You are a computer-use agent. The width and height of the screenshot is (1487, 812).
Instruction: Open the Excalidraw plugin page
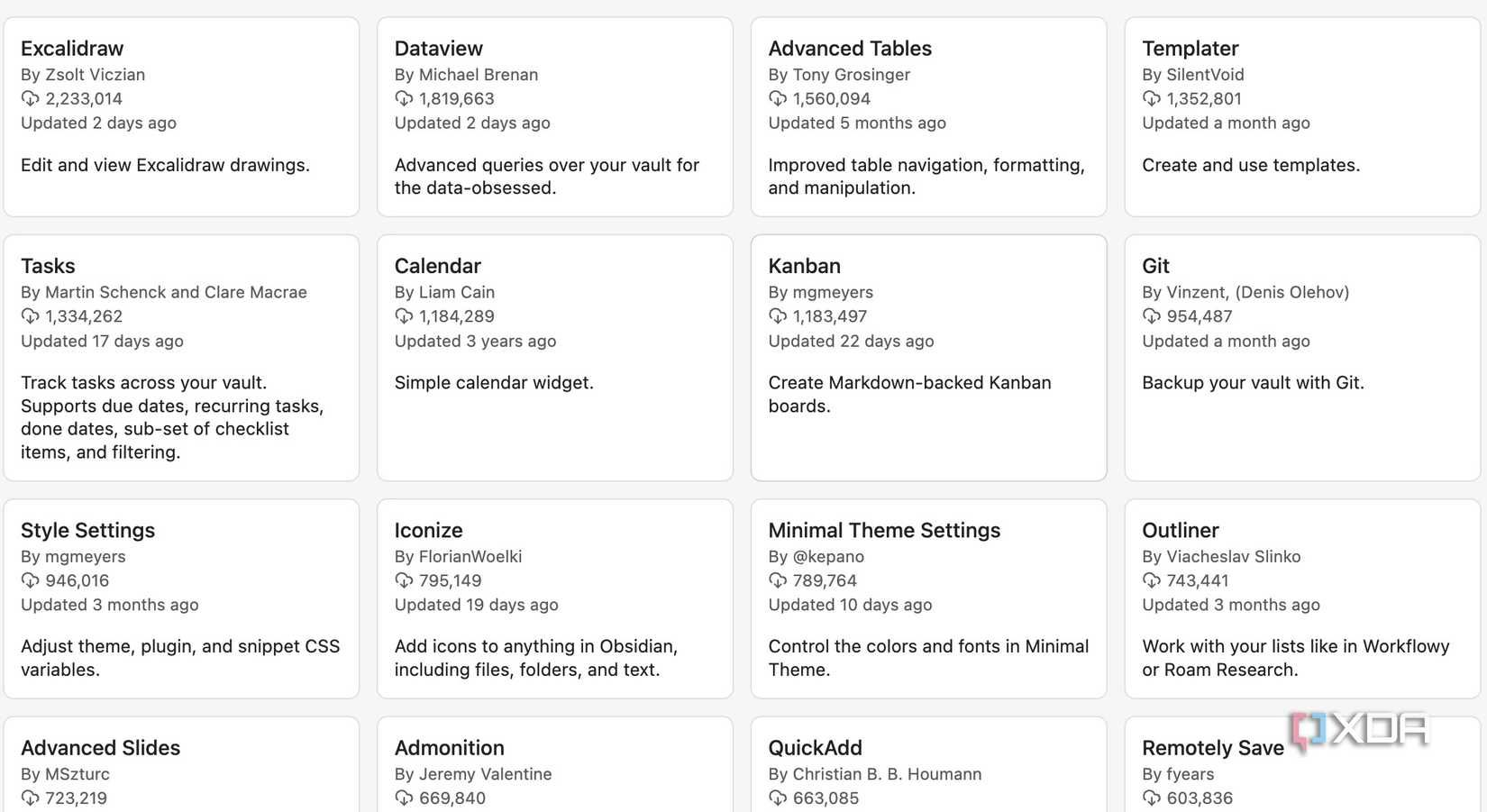pos(72,48)
